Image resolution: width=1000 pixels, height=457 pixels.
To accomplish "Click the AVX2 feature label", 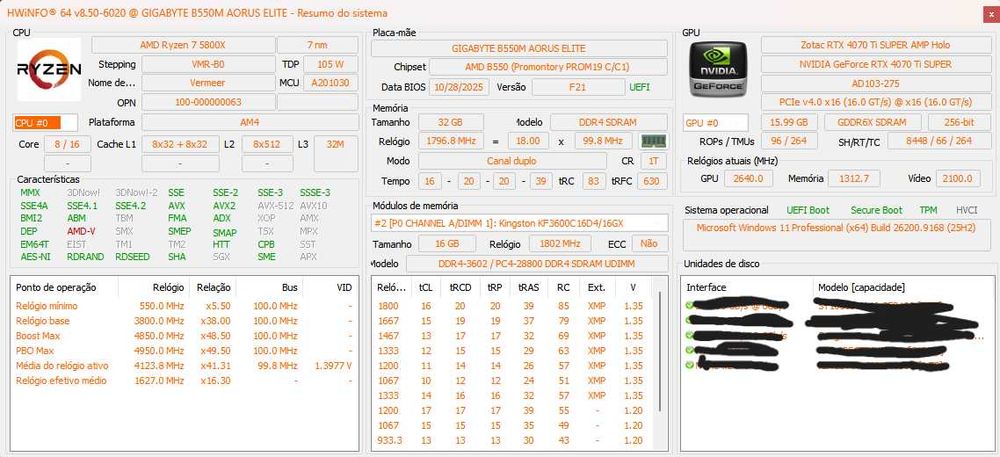I will [x=224, y=206].
